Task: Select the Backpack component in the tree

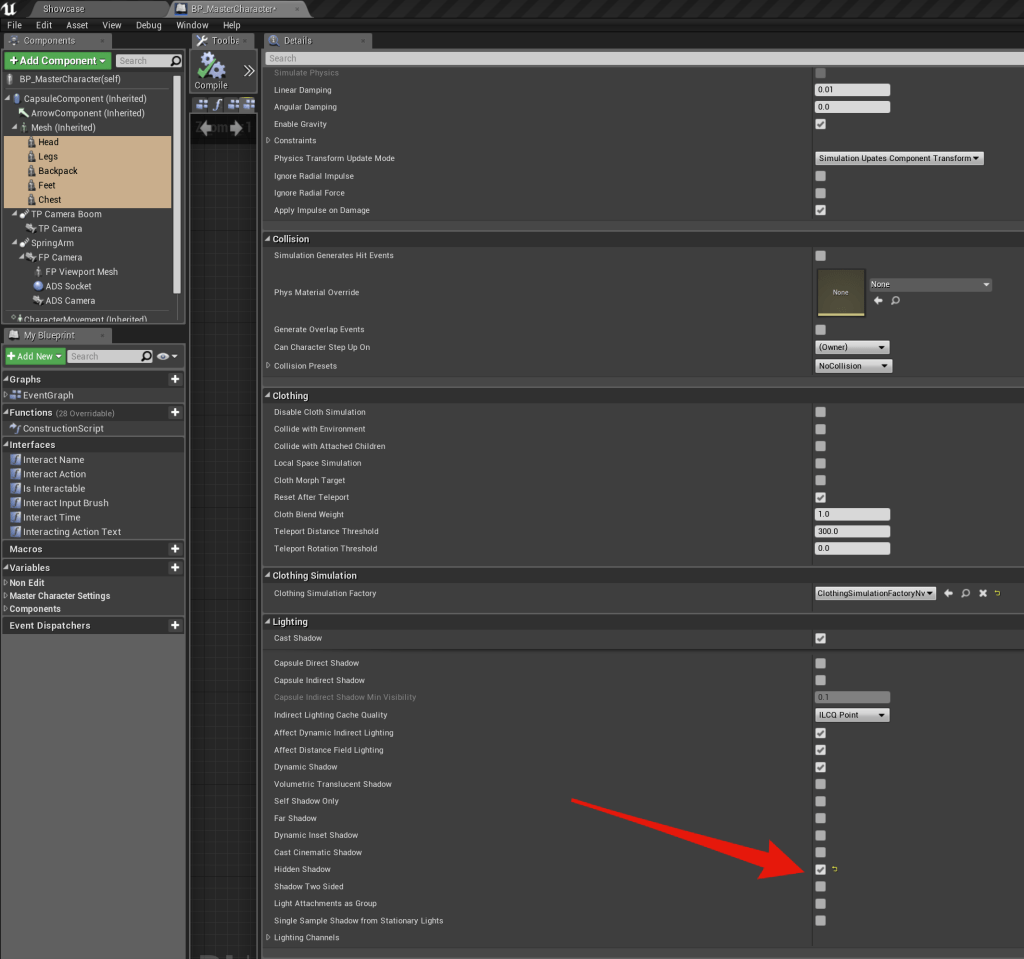Action: [58, 171]
